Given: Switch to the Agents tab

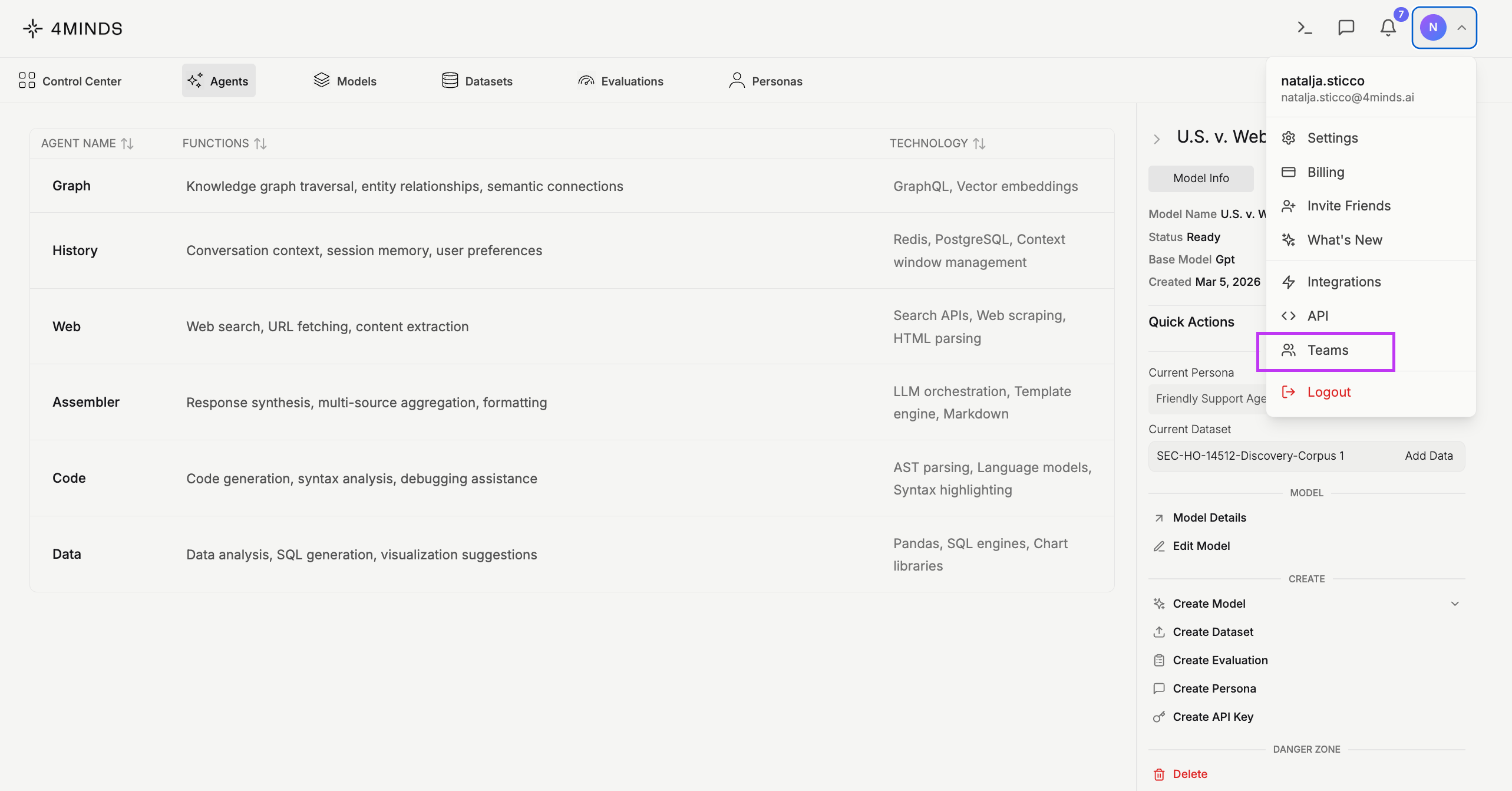Looking at the screenshot, I should [x=219, y=81].
